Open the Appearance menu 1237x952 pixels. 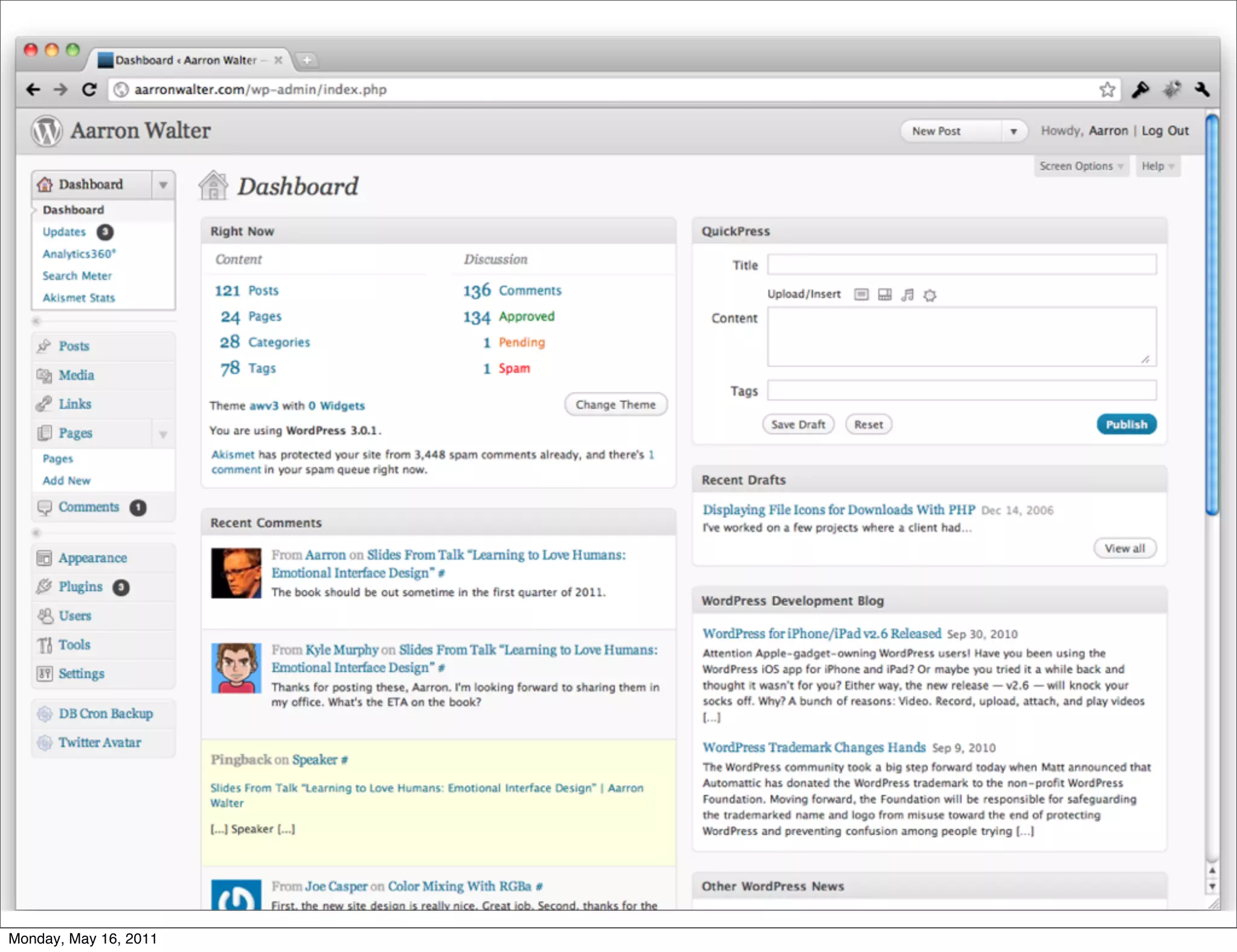click(92, 558)
